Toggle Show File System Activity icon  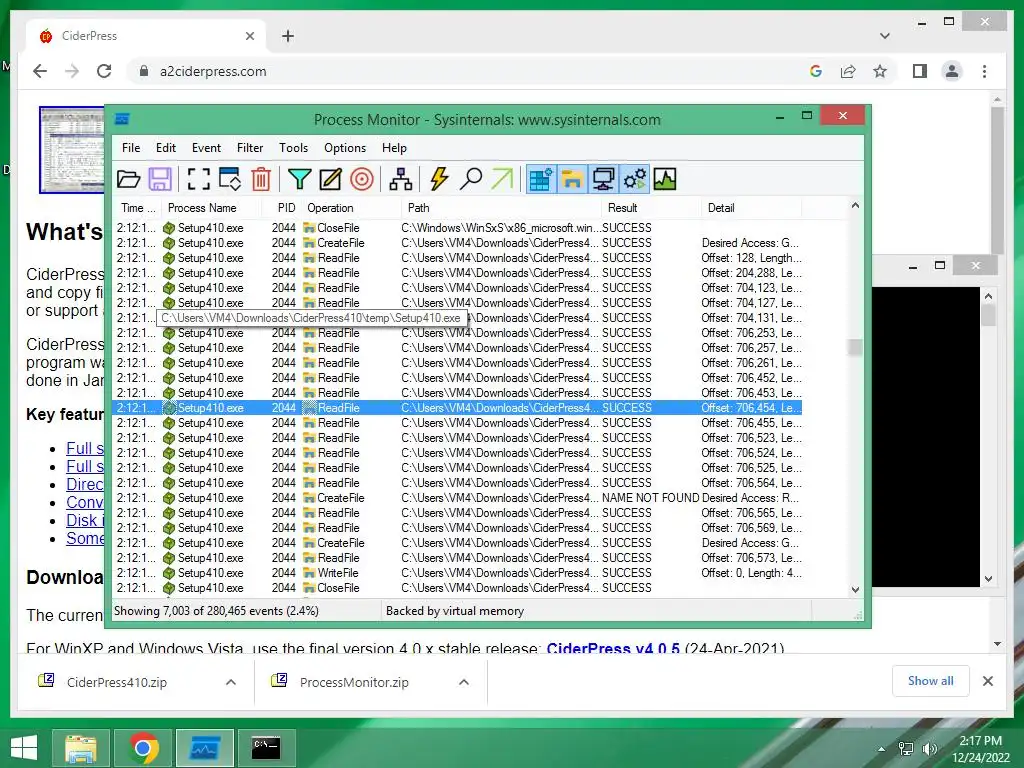572,179
